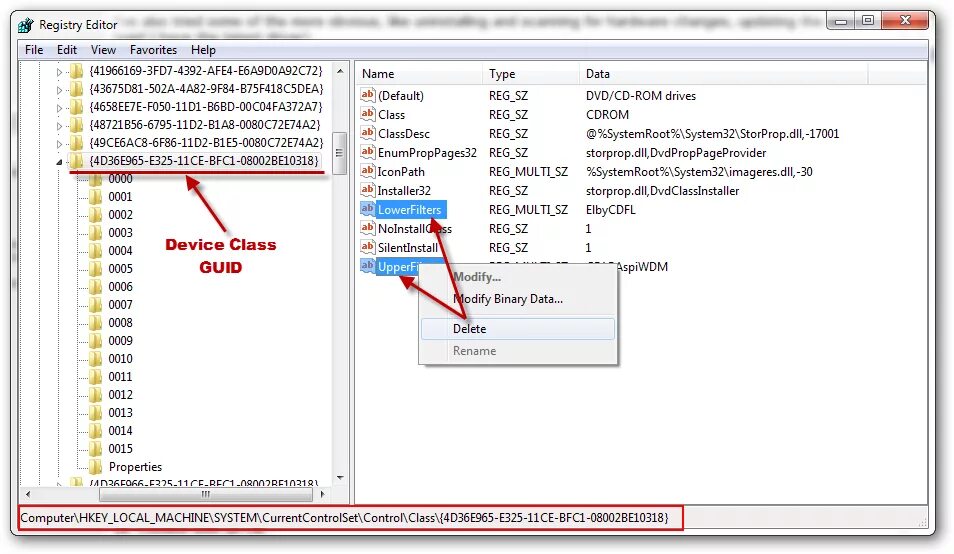Click folder icon of subkey 0006
954x554 pixels.
pyautogui.click(x=96, y=286)
